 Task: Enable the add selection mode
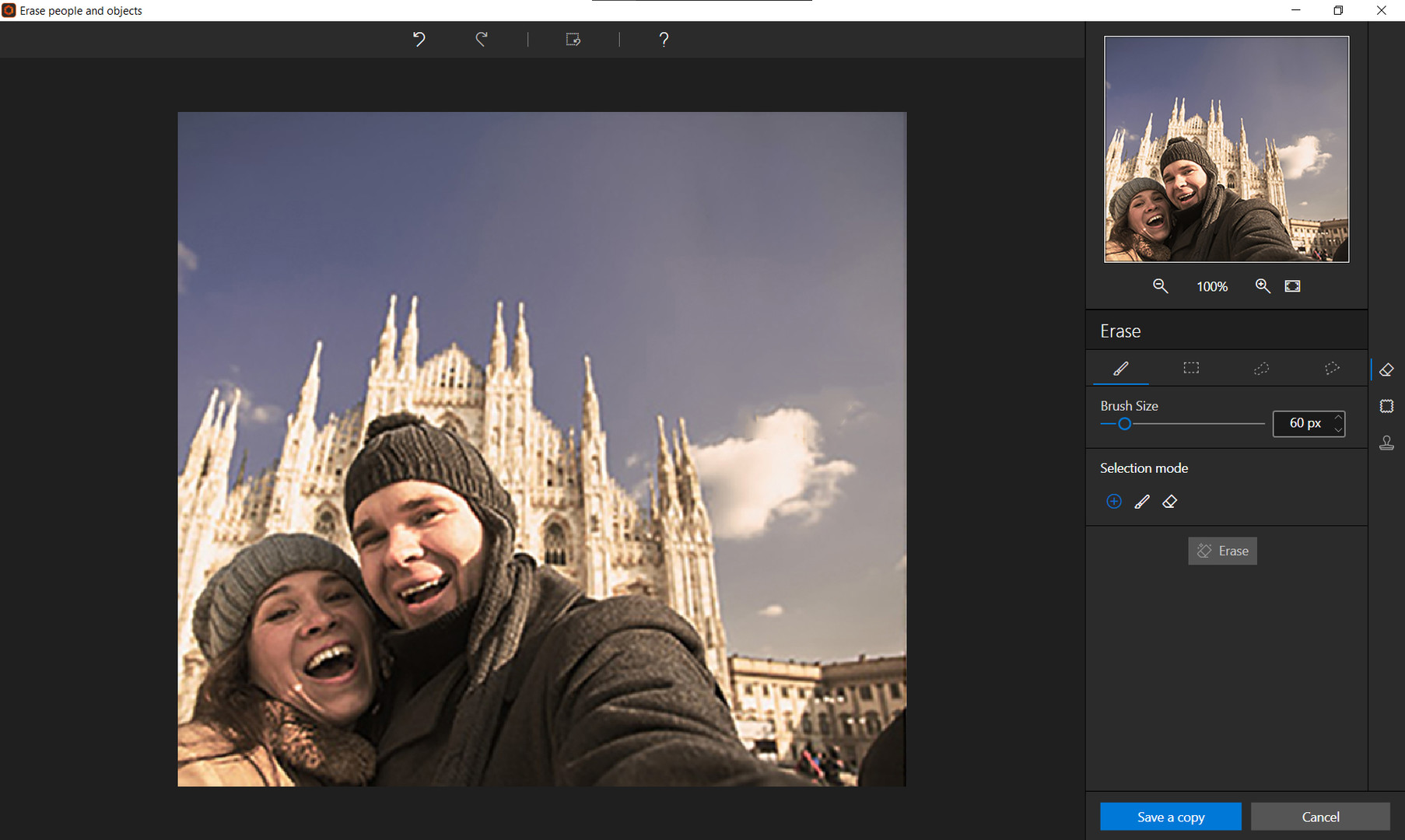coord(1114,502)
